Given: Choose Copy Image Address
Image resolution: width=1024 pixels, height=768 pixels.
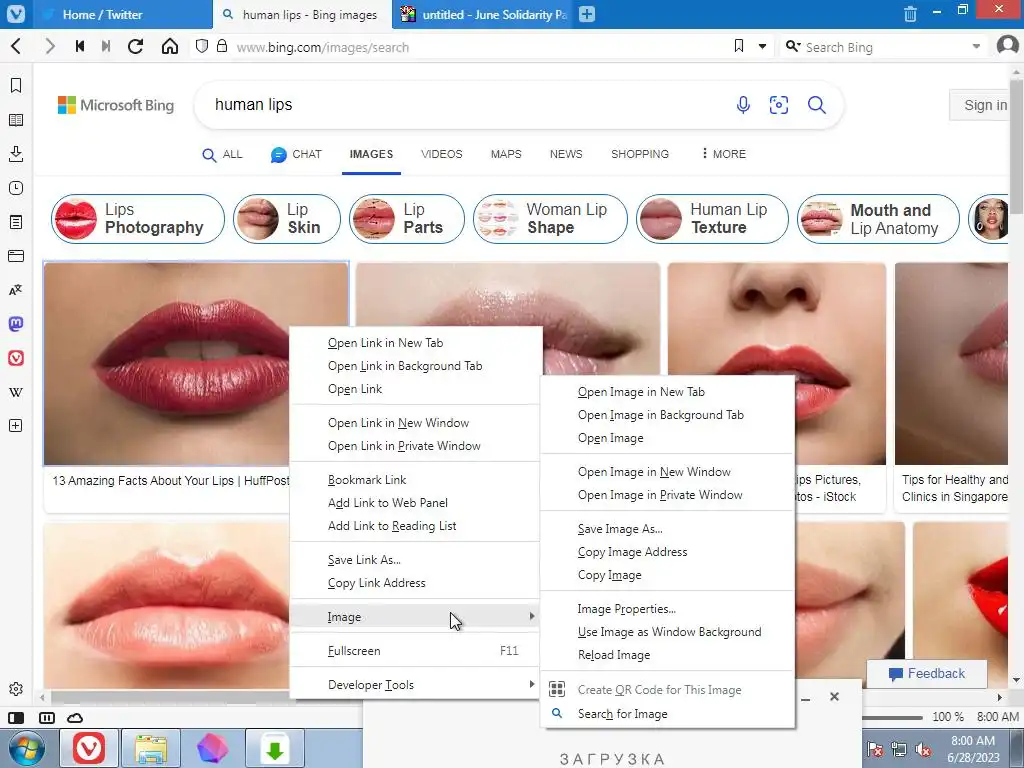Looking at the screenshot, I should pyautogui.click(x=667, y=552).
